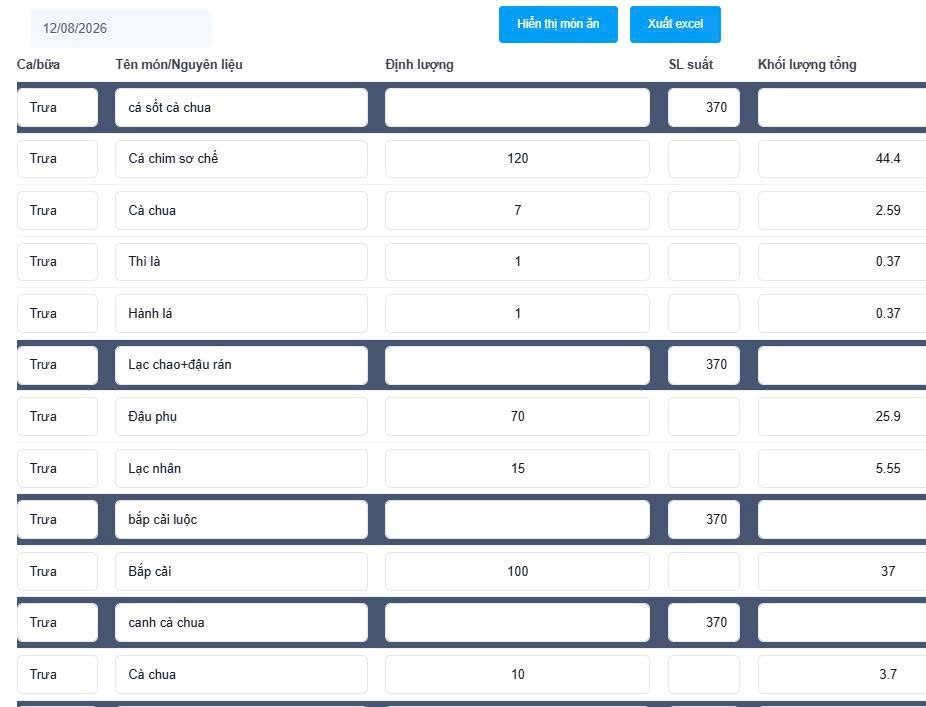926x707 pixels.
Task: Click the Tên món/Nguyên liệu column header
Action: tap(179, 64)
